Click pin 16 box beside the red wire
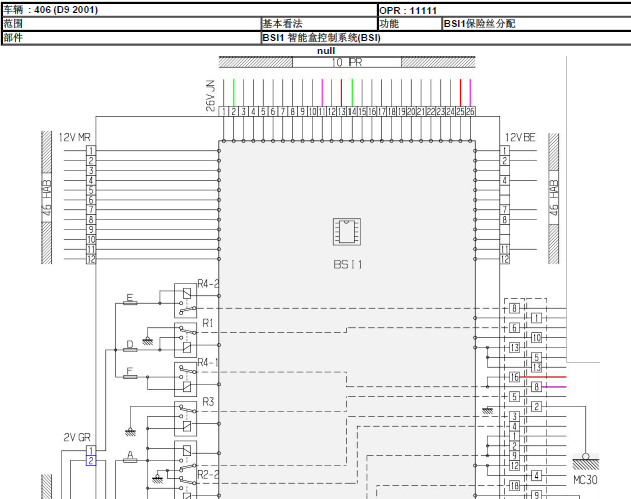This screenshot has width=631, height=499. pyautogui.click(x=514, y=377)
